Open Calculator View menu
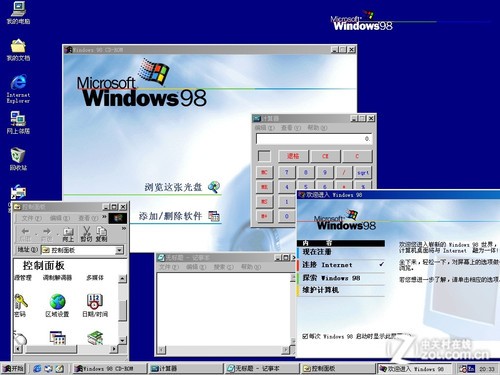 tap(291, 128)
